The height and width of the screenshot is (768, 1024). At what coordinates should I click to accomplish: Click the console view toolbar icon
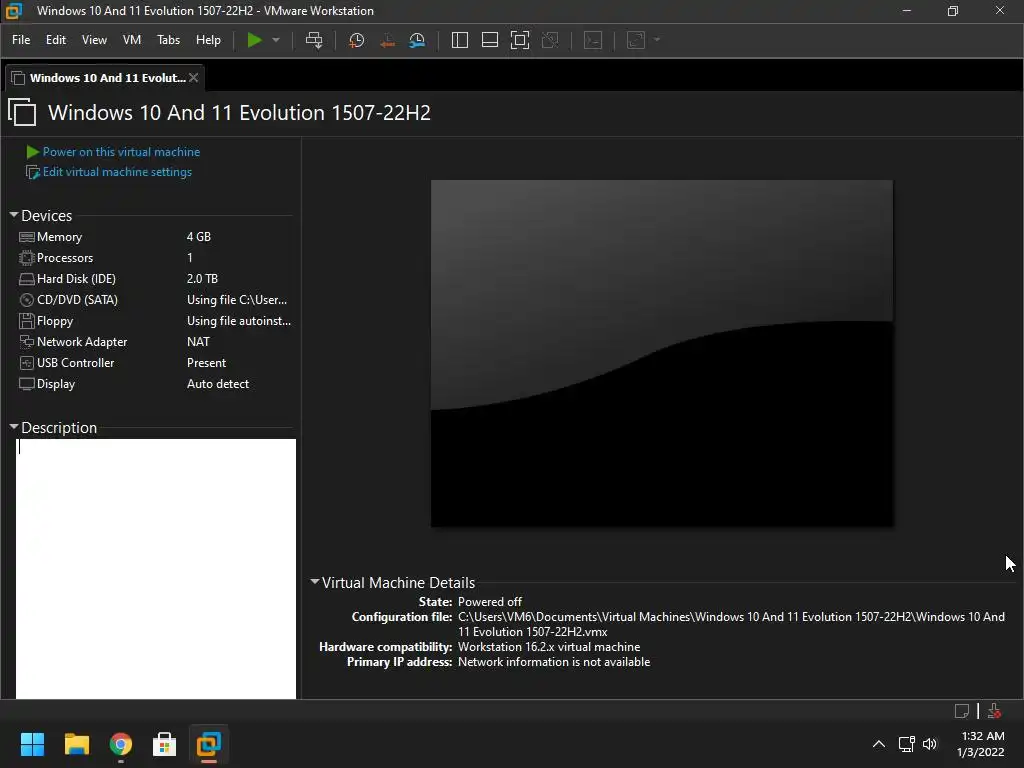point(593,40)
